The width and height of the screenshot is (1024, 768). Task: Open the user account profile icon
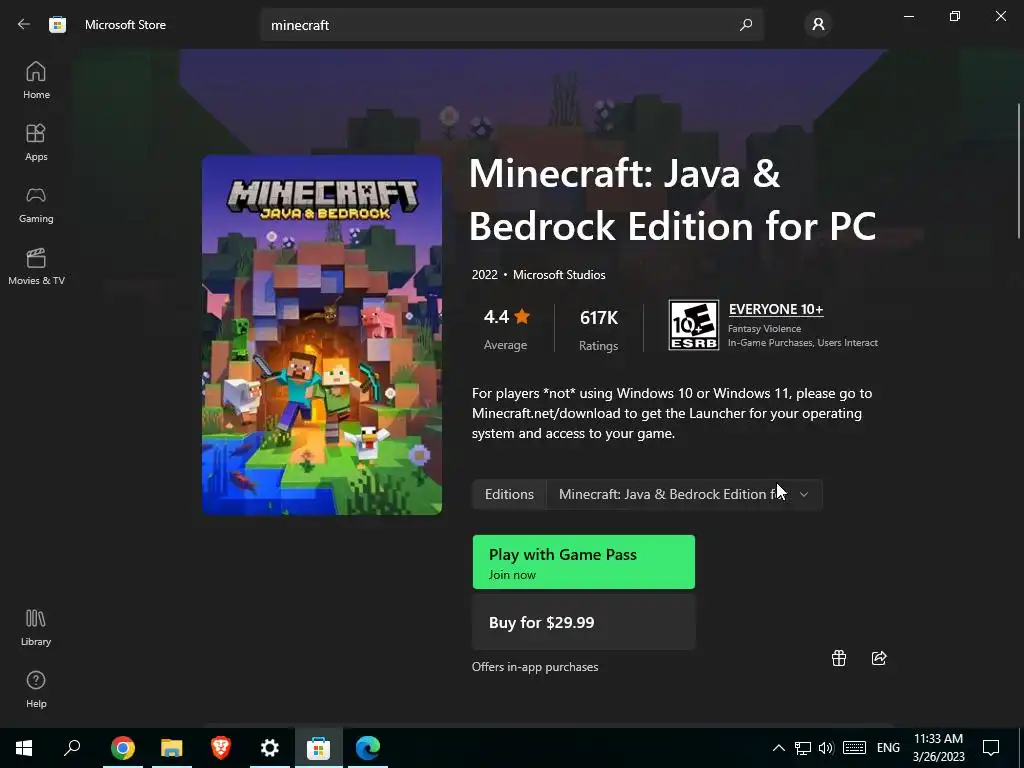tap(818, 25)
